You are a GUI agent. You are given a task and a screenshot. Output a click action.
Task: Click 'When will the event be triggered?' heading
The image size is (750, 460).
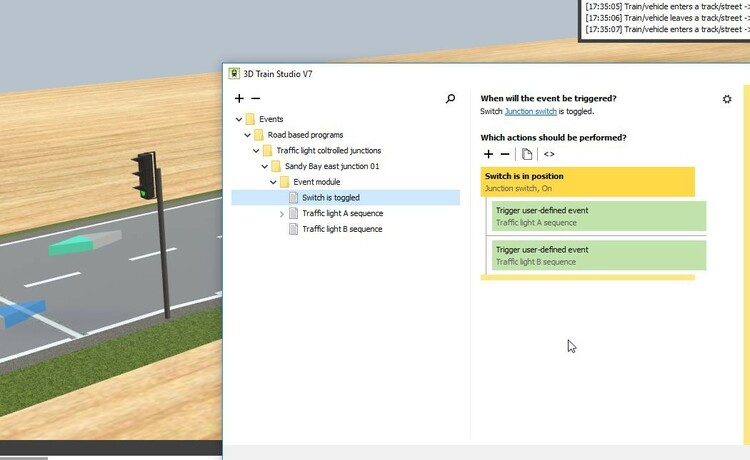548,99
